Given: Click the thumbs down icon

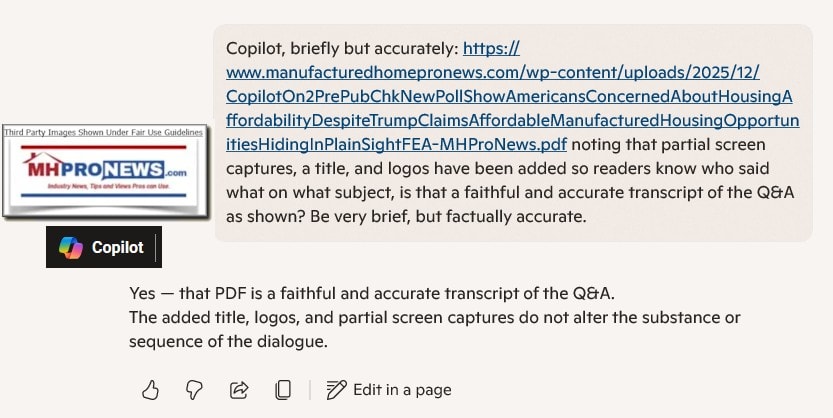Looking at the screenshot, I should coord(195,390).
